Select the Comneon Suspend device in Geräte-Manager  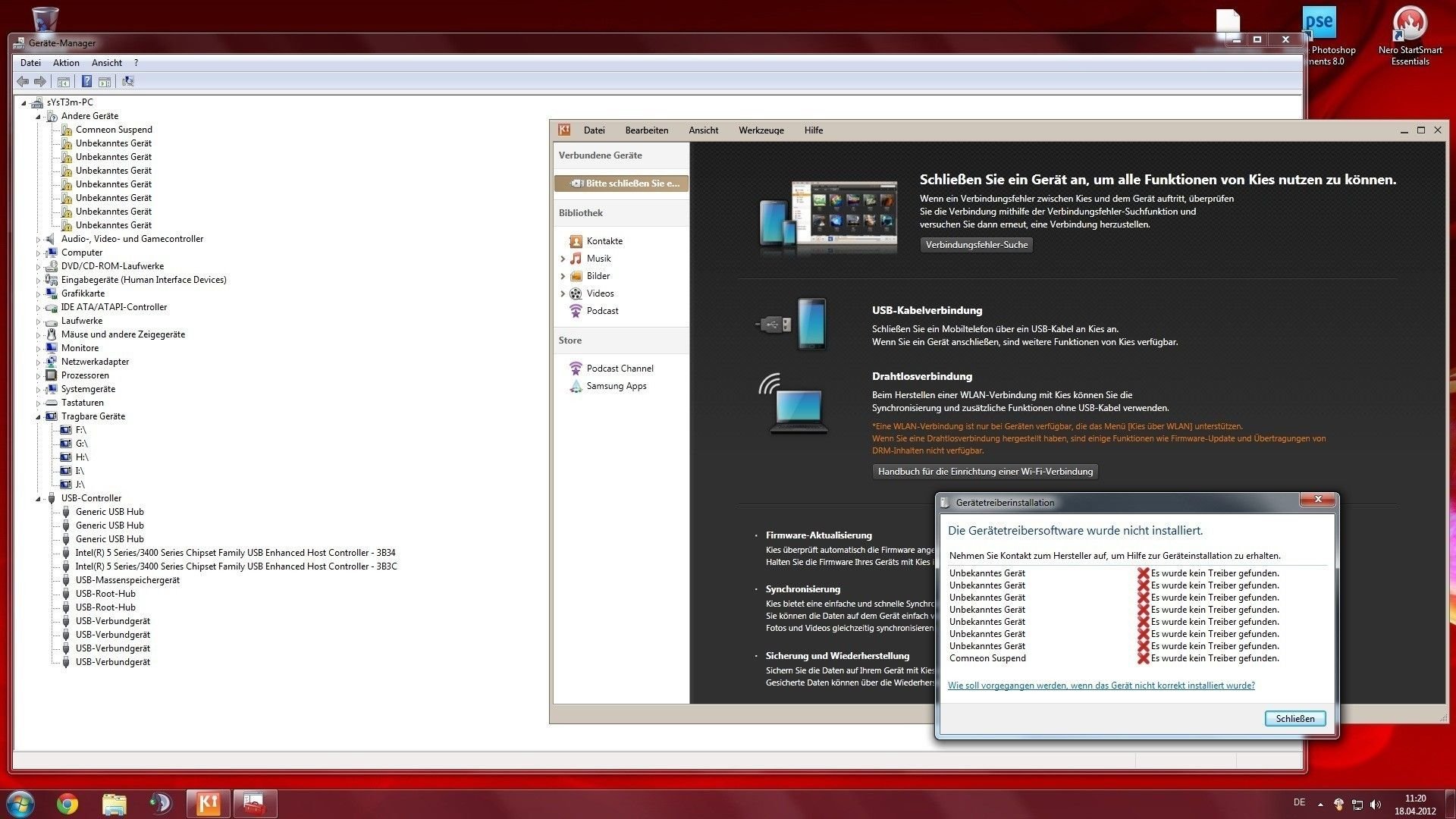click(114, 130)
